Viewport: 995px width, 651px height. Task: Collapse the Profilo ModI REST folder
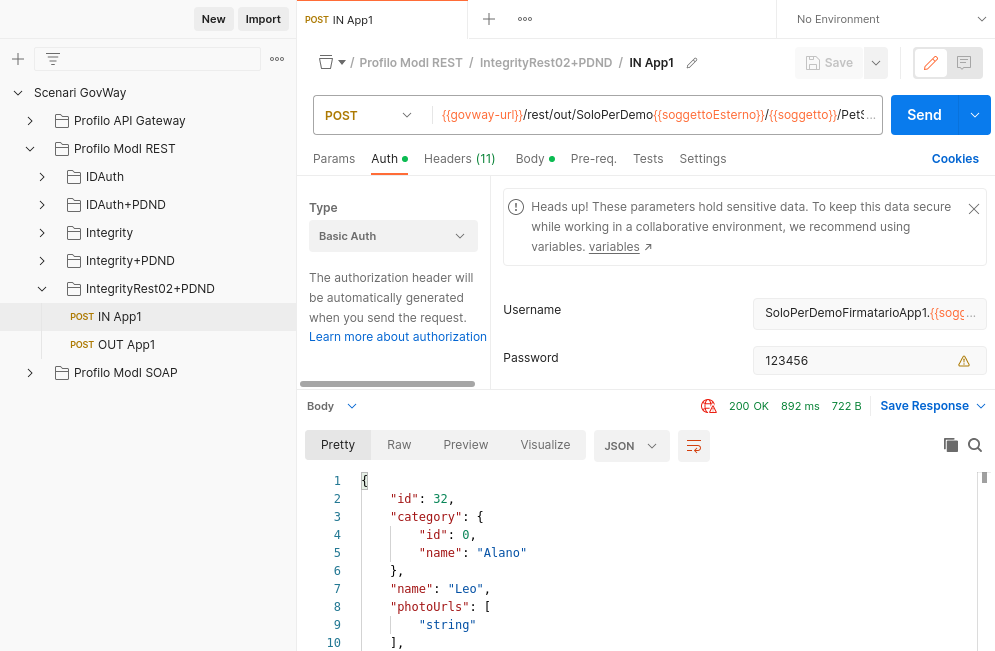click(x=30, y=148)
